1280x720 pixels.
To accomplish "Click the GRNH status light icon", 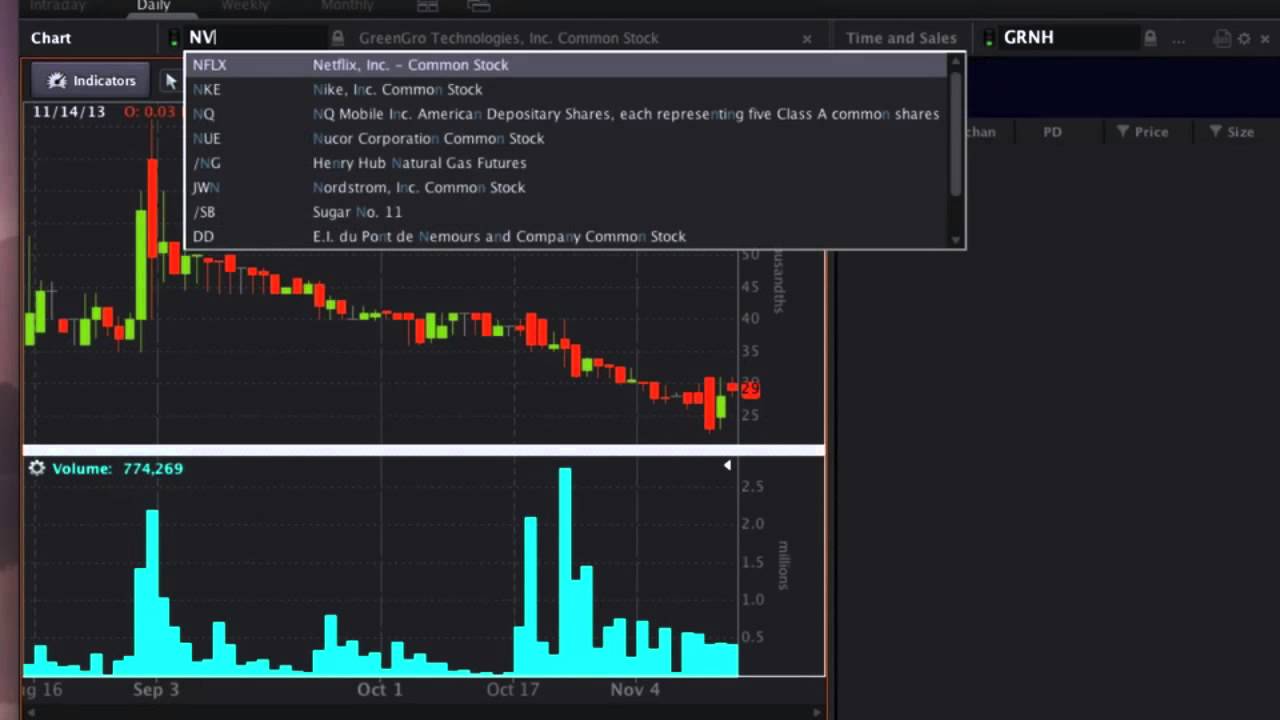I will pyautogui.click(x=989, y=38).
